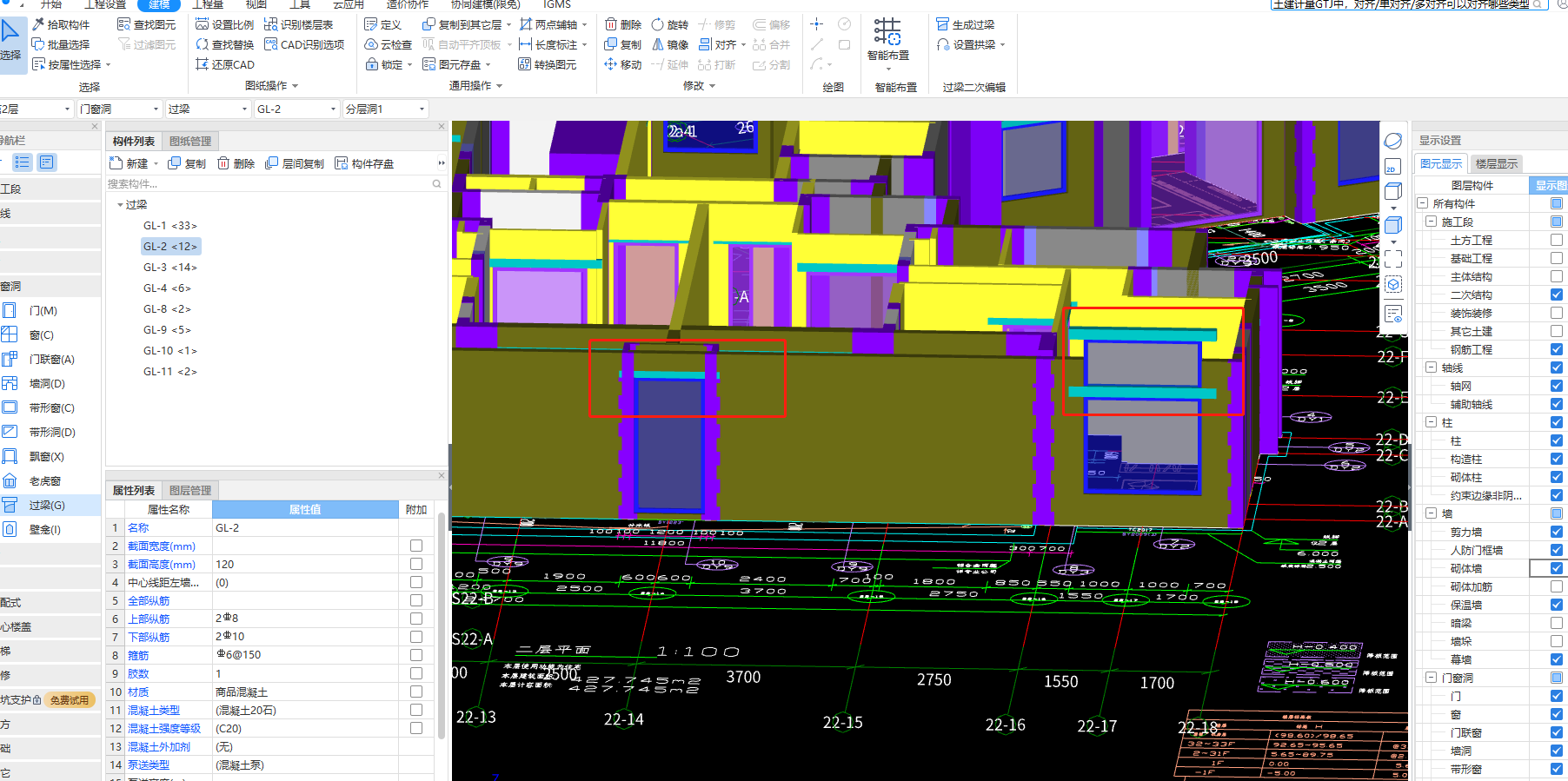Screen dimensions: 1568x781
Task: Switch to 图层管理 tab
Action: coord(190,490)
